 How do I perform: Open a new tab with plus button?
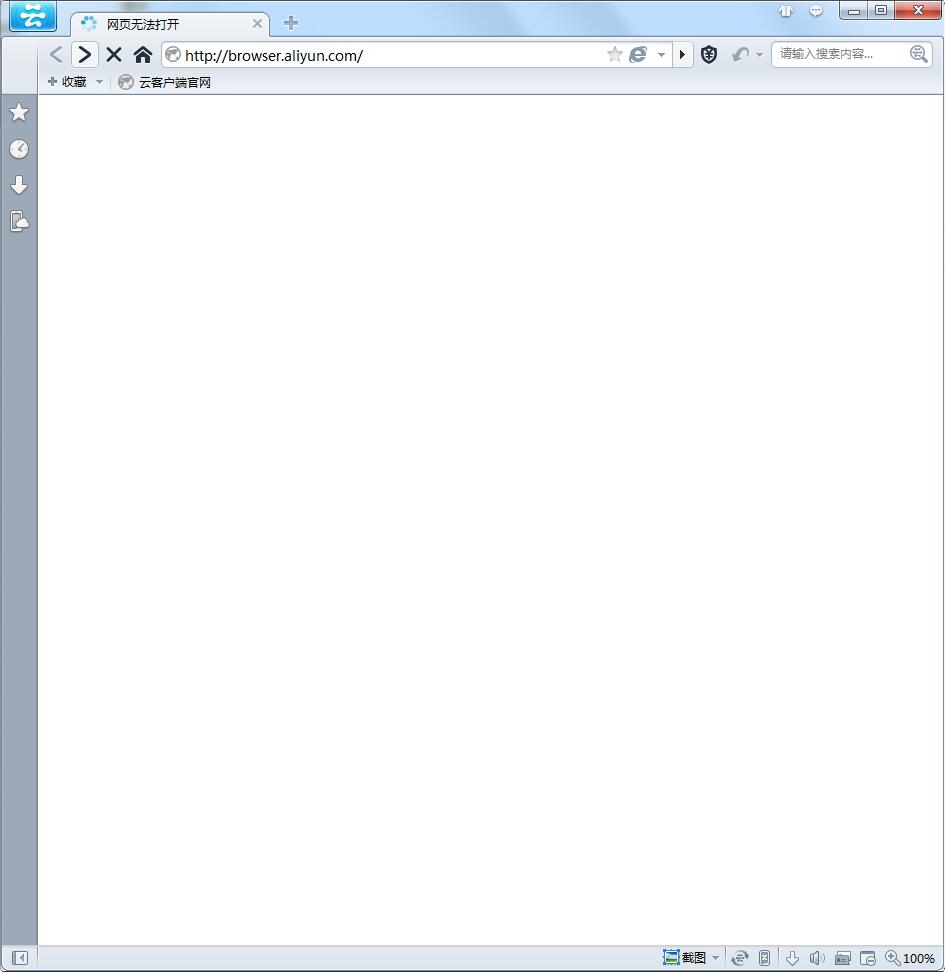point(291,23)
